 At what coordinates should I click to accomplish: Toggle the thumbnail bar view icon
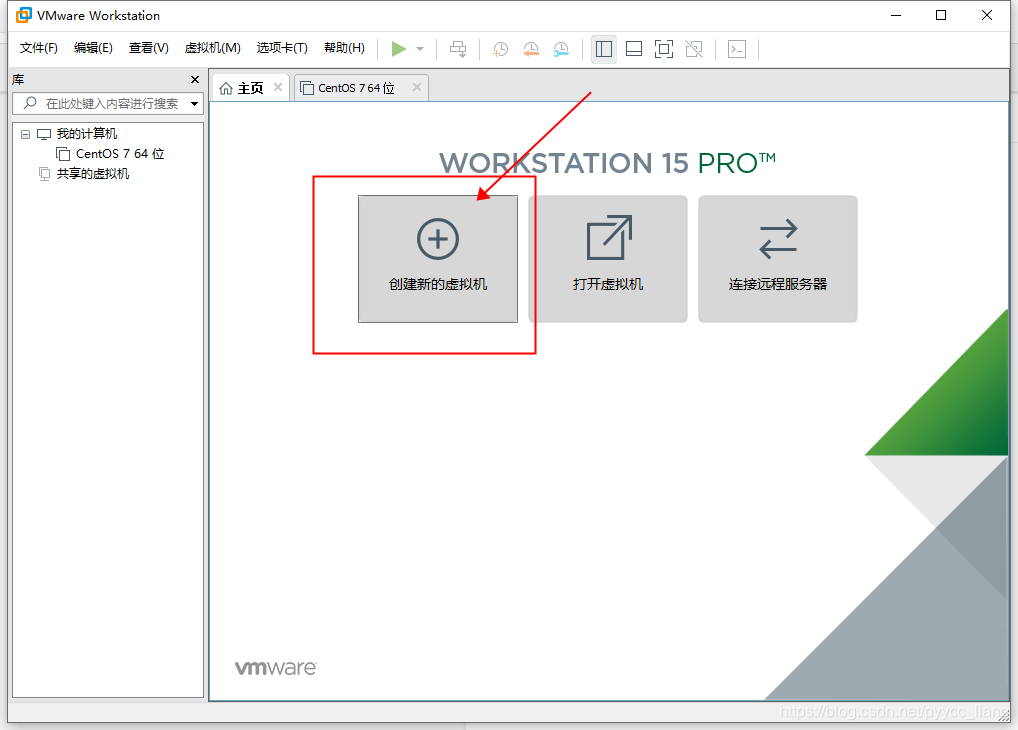coord(634,49)
